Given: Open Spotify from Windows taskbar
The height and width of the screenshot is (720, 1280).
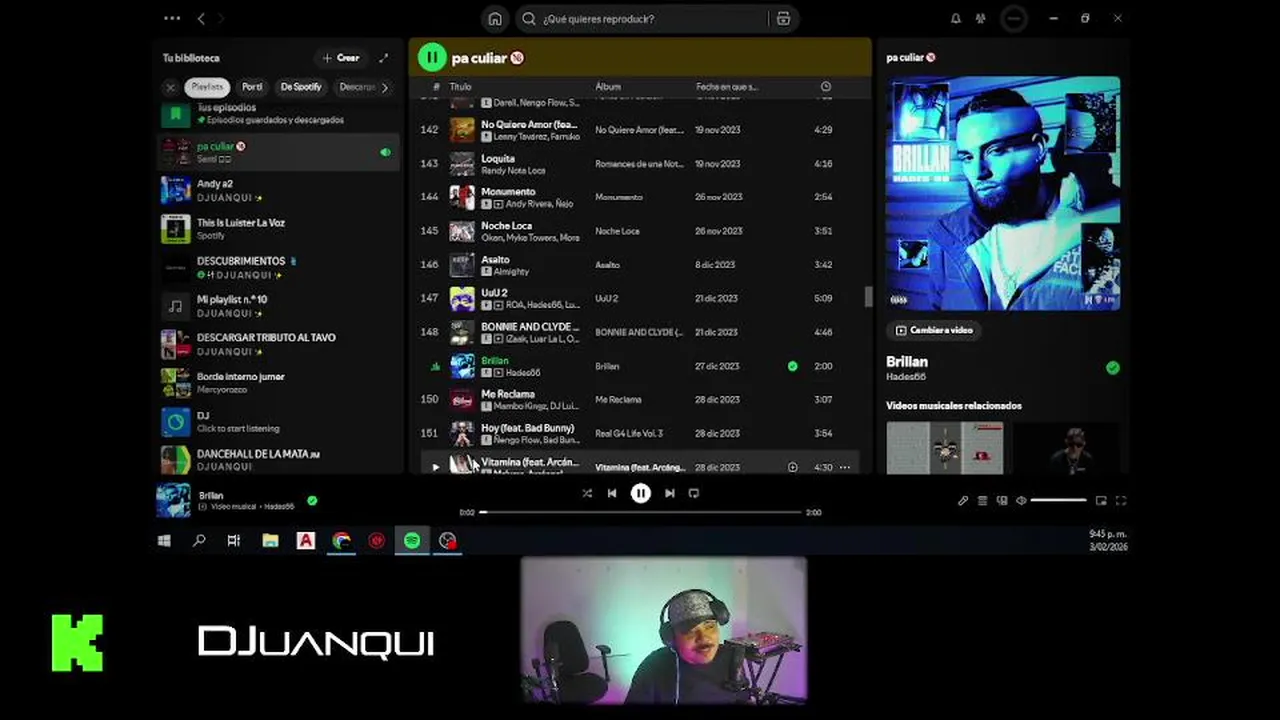Looking at the screenshot, I should 412,540.
